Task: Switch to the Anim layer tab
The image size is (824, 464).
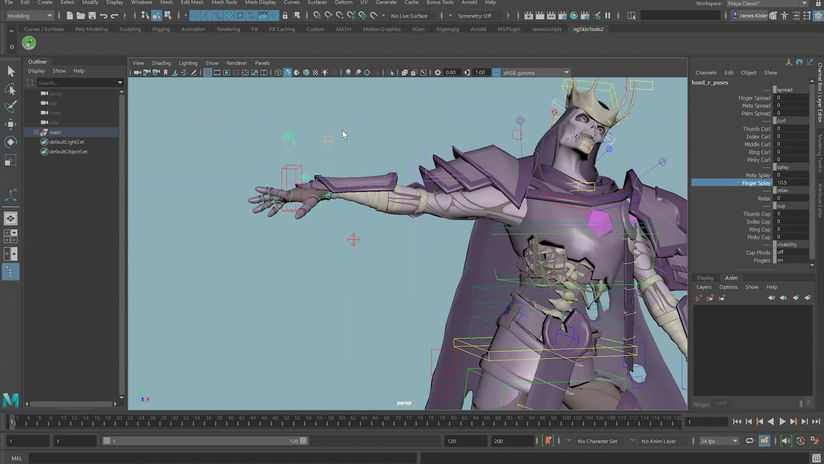Action: [731, 277]
